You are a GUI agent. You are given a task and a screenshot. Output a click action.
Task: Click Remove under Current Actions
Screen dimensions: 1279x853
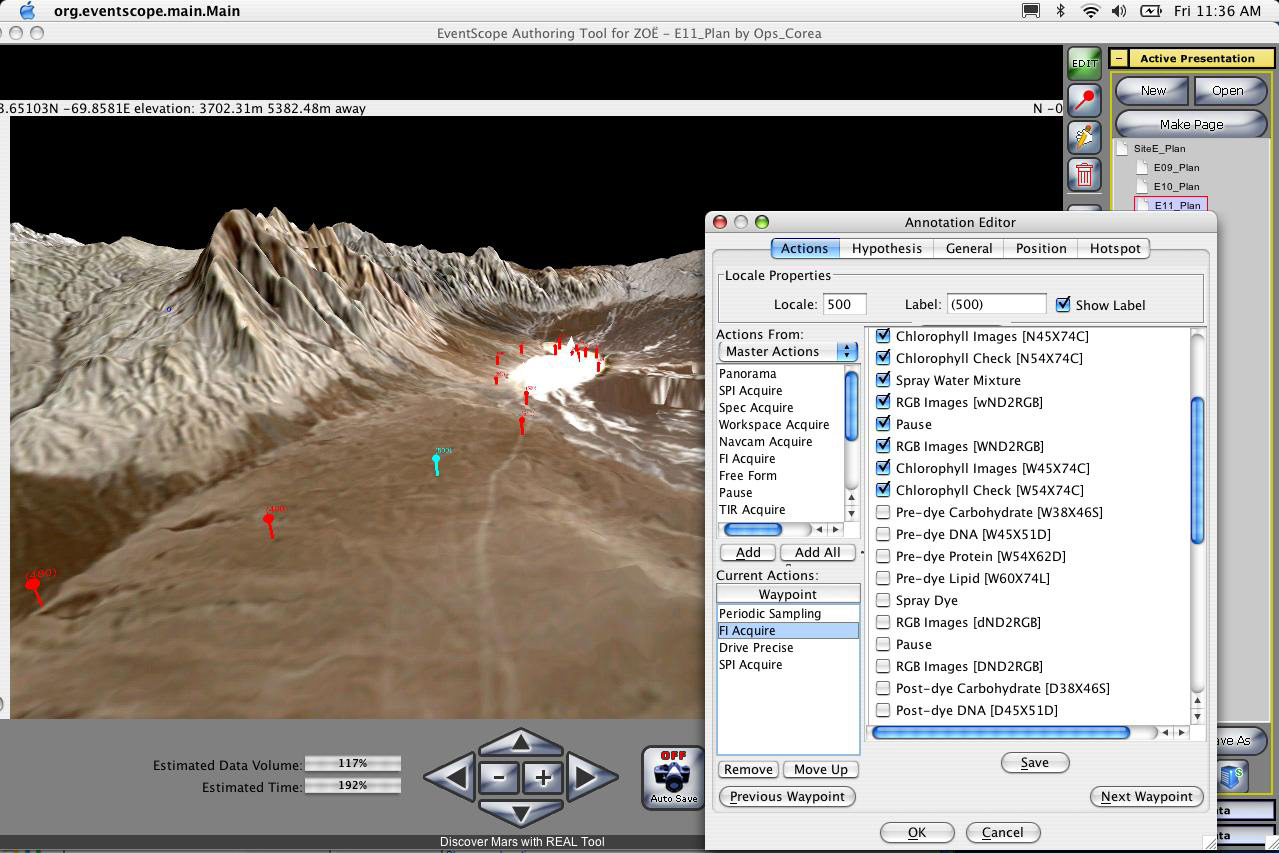[748, 769]
